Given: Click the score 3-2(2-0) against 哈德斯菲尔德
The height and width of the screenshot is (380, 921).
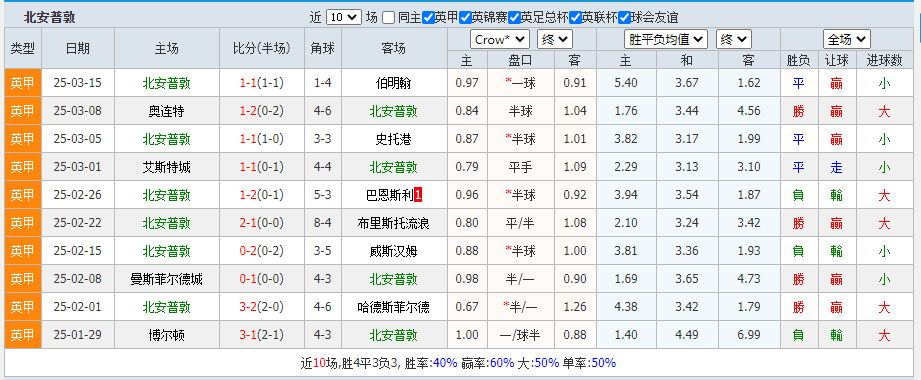Looking at the screenshot, I should tap(261, 307).
